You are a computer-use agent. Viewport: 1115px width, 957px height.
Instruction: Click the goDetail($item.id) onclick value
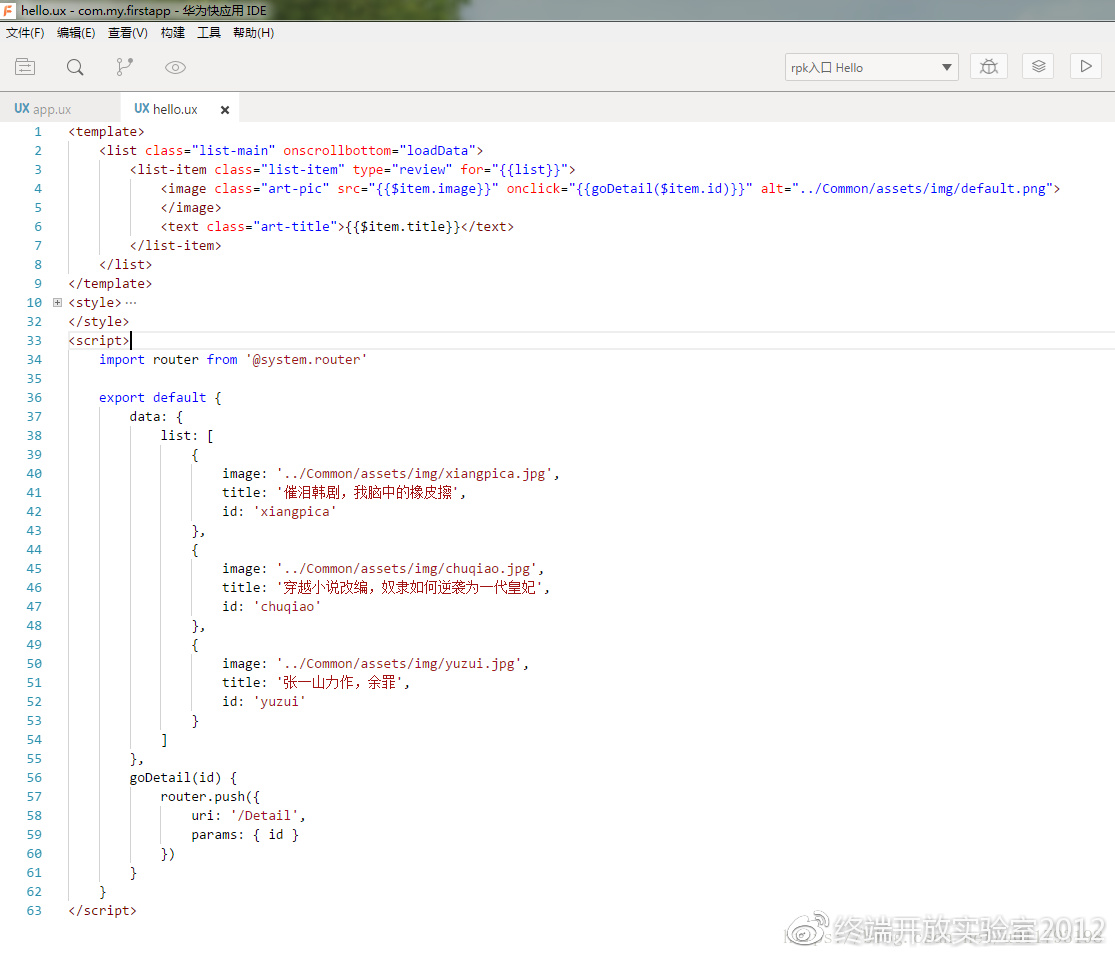click(660, 188)
